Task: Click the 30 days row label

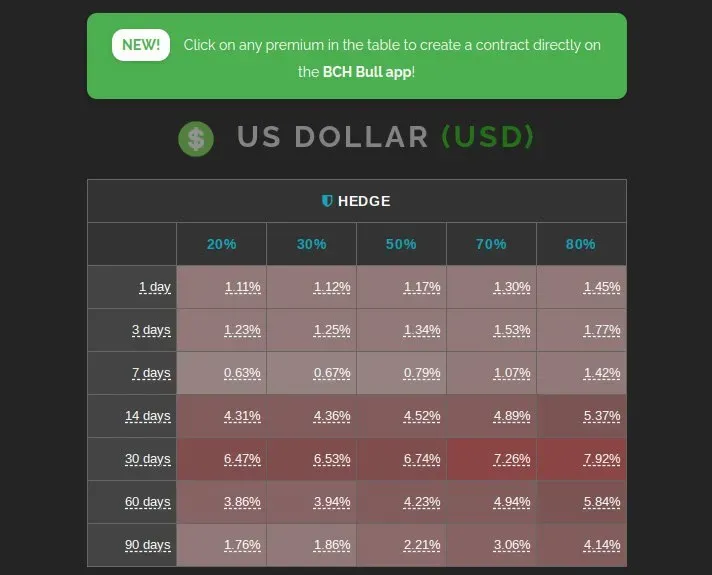Action: 148,459
